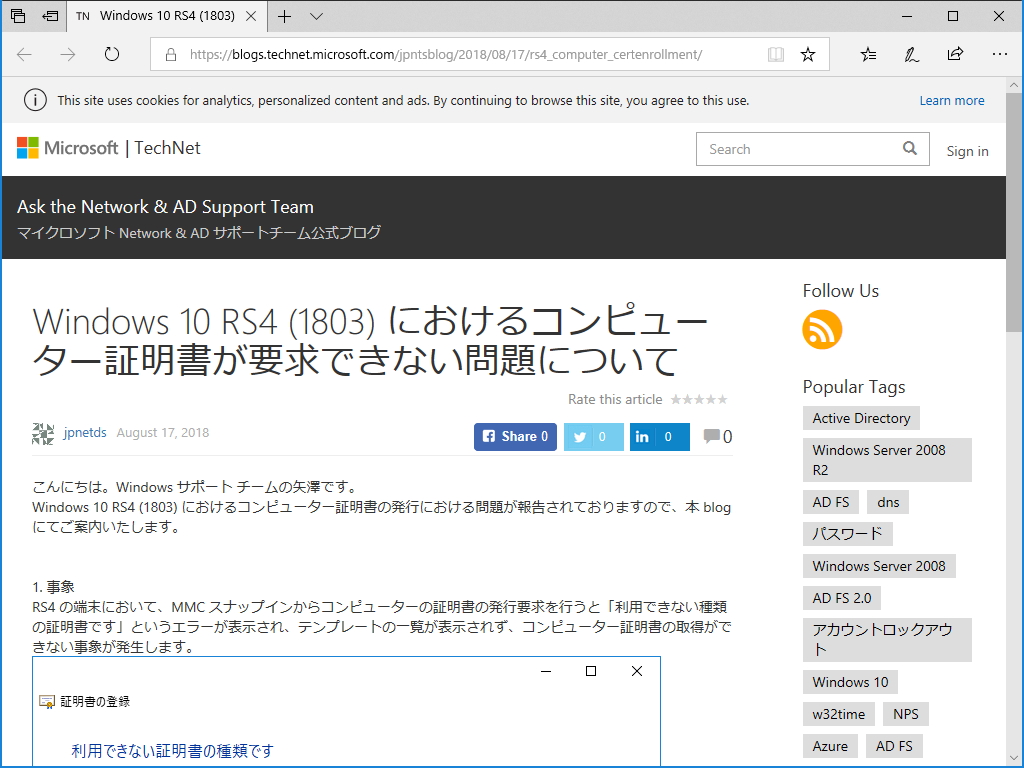This screenshot has width=1024, height=768.
Task: Share the page using Edge's share icon
Action: [x=955, y=54]
